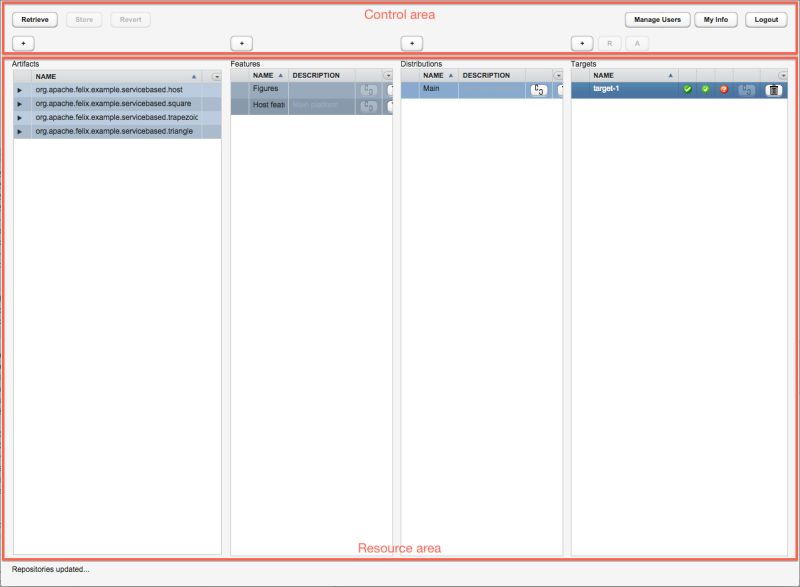
Task: Delete target-1 using the trashcan icon
Action: coord(771,89)
